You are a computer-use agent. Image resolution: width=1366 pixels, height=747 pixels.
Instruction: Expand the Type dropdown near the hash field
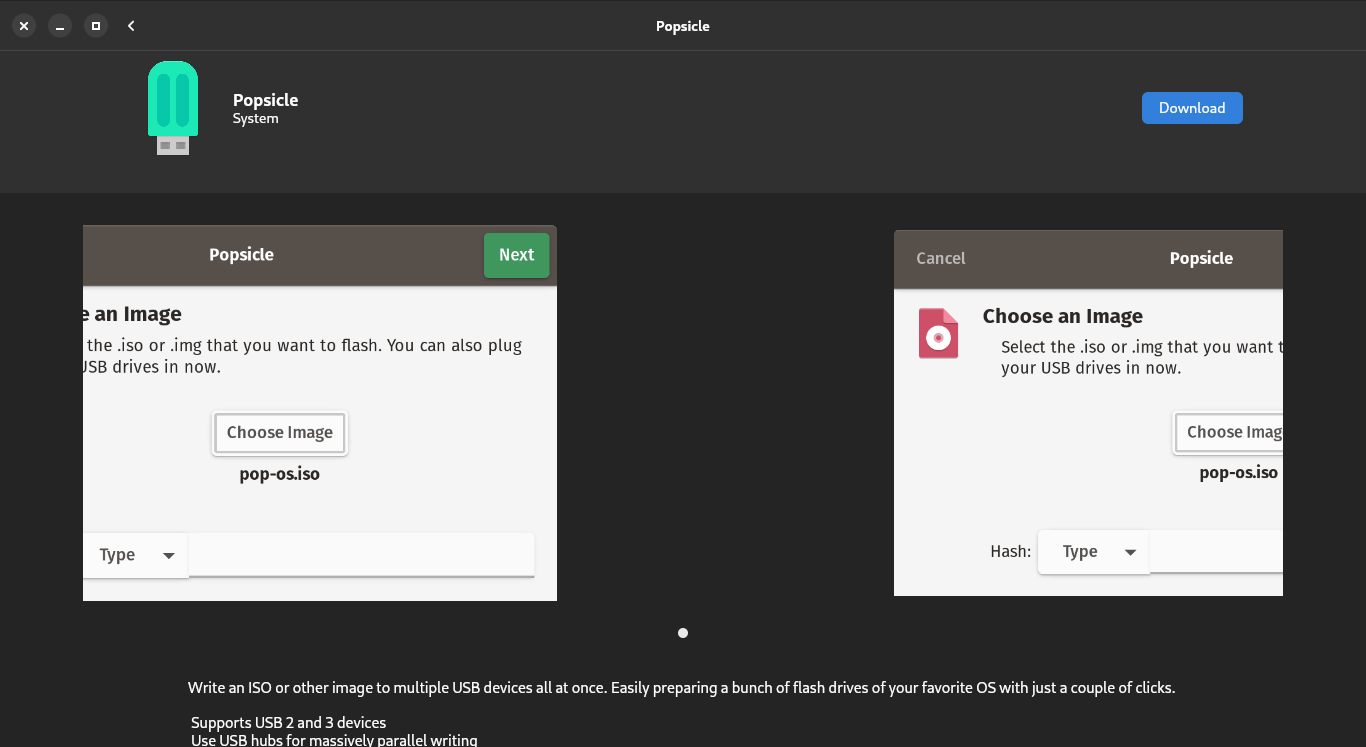click(x=1093, y=551)
